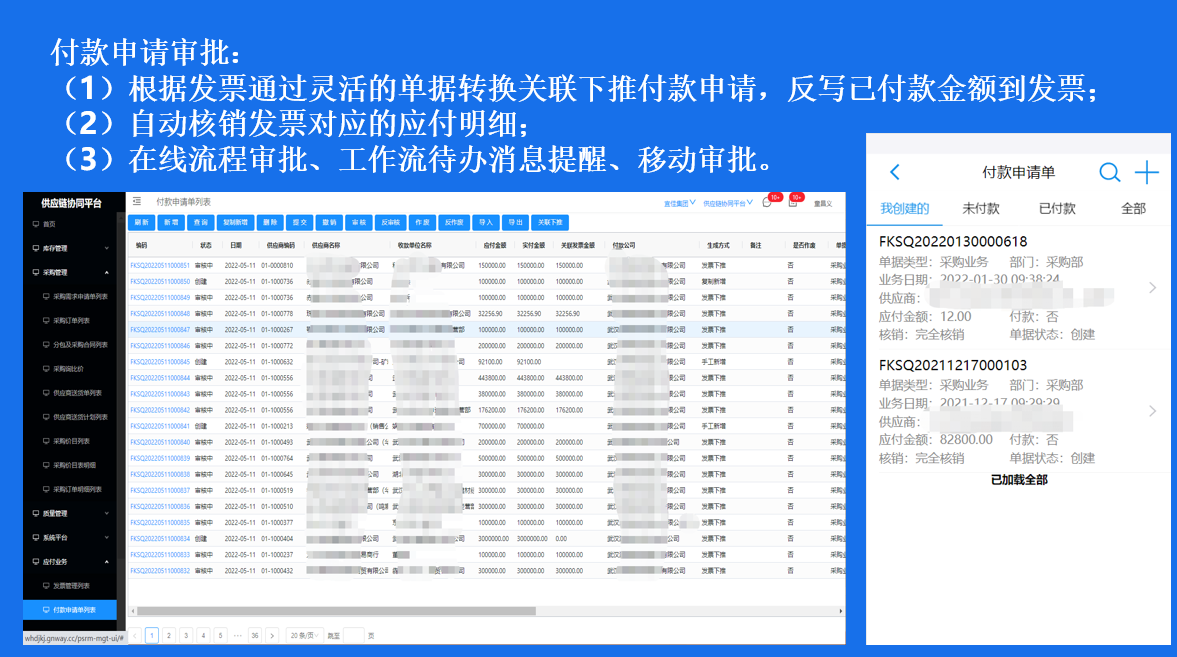Switch to the 未付款 tab

coord(981,209)
